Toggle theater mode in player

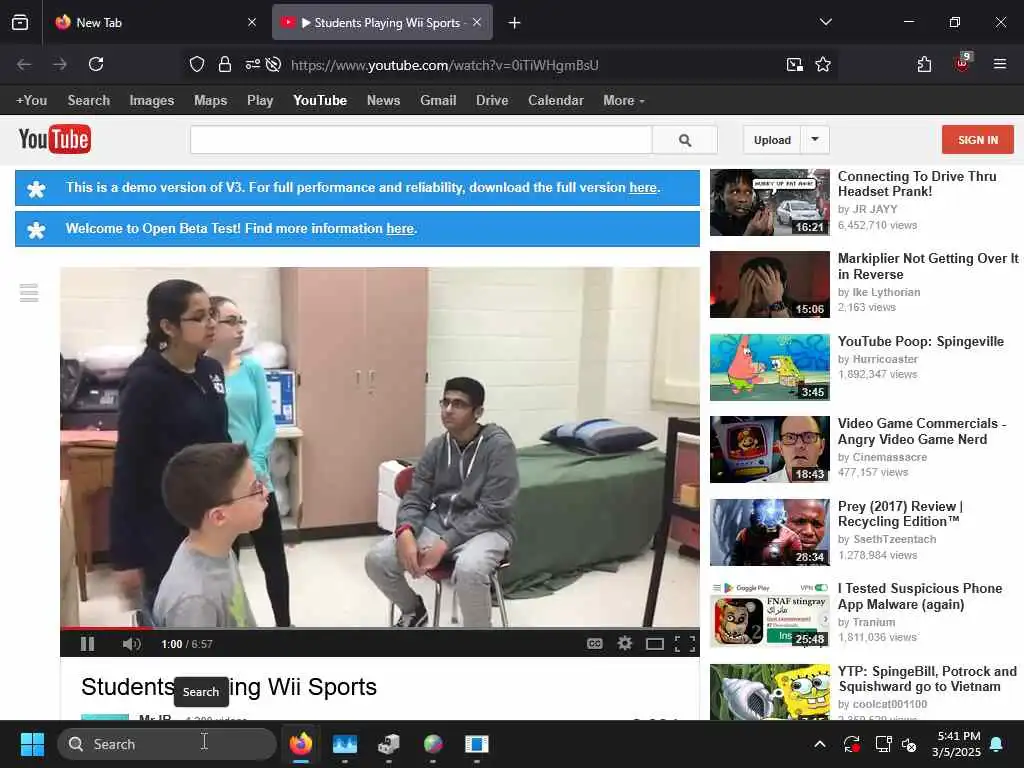pyautogui.click(x=654, y=645)
